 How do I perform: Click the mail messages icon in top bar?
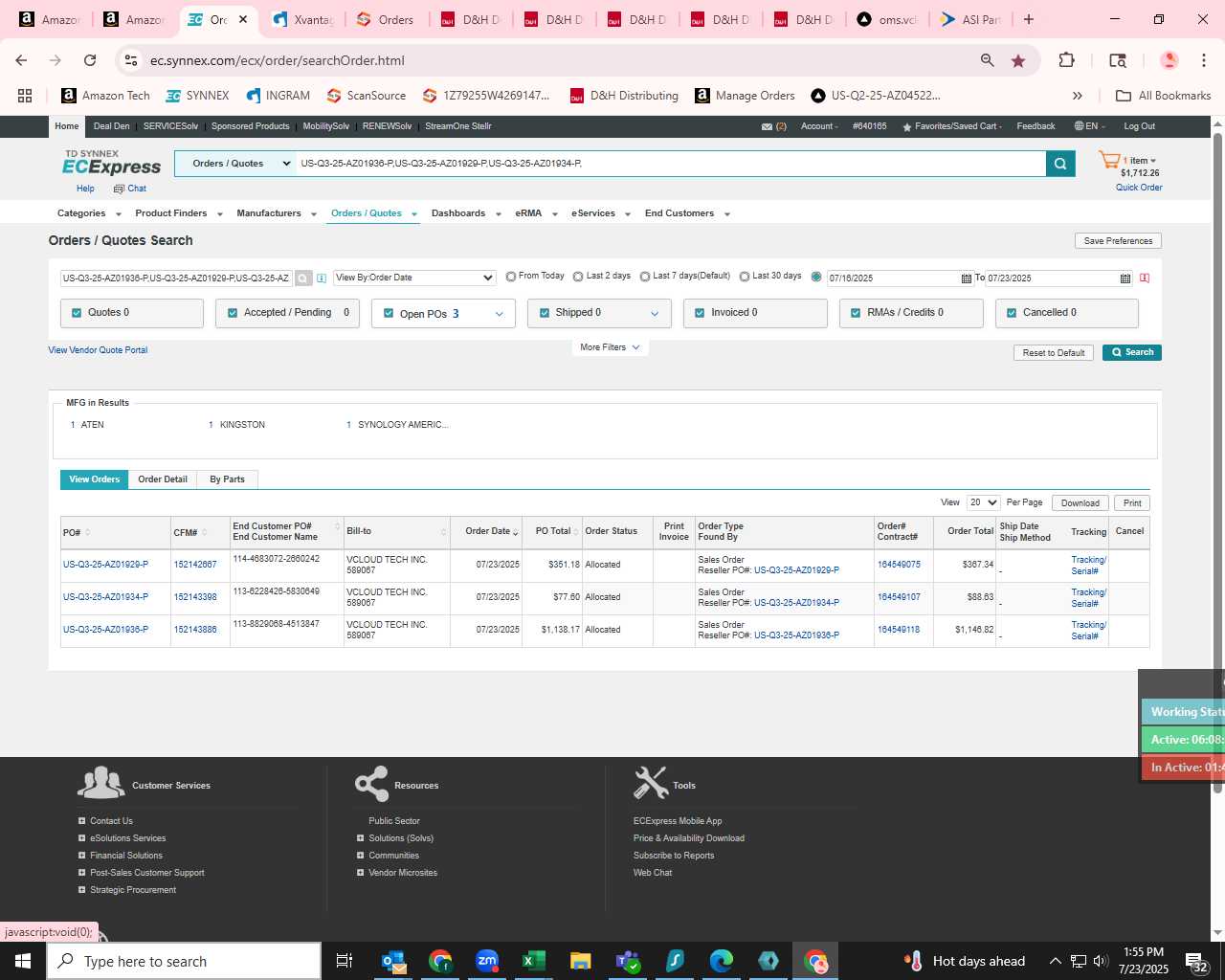(x=767, y=126)
